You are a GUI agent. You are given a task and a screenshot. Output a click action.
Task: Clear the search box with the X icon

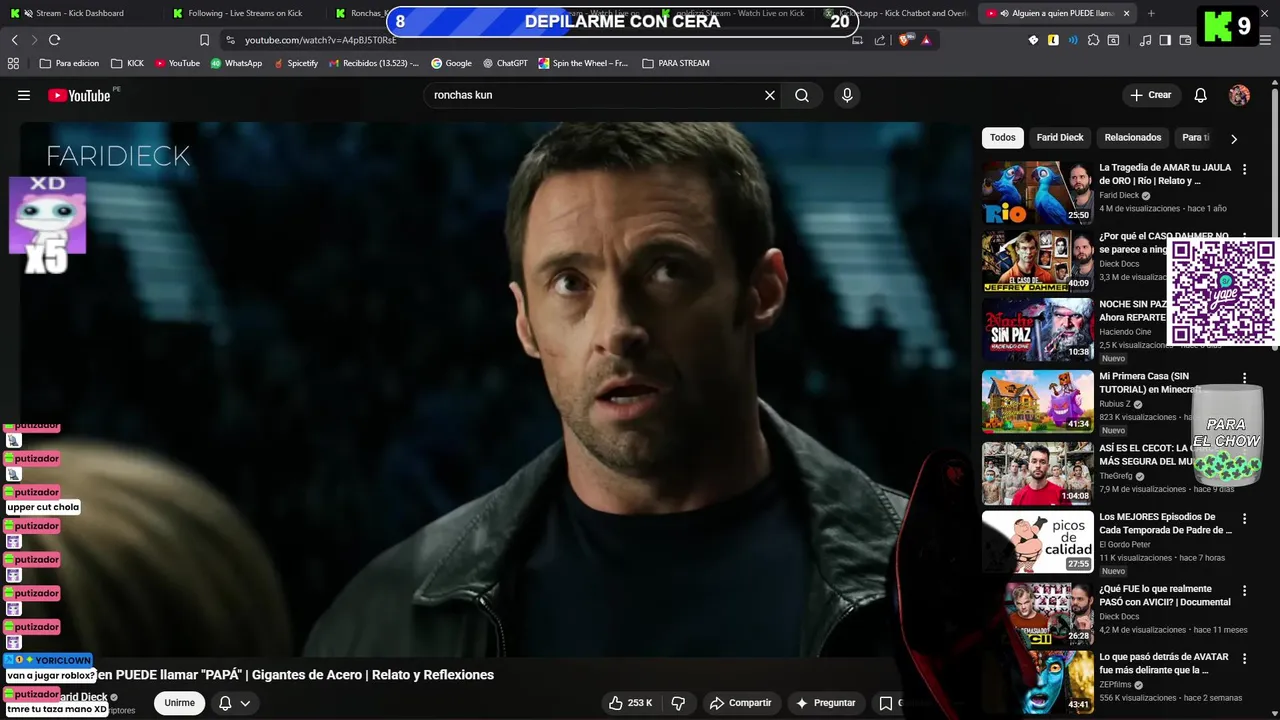pyautogui.click(x=770, y=95)
